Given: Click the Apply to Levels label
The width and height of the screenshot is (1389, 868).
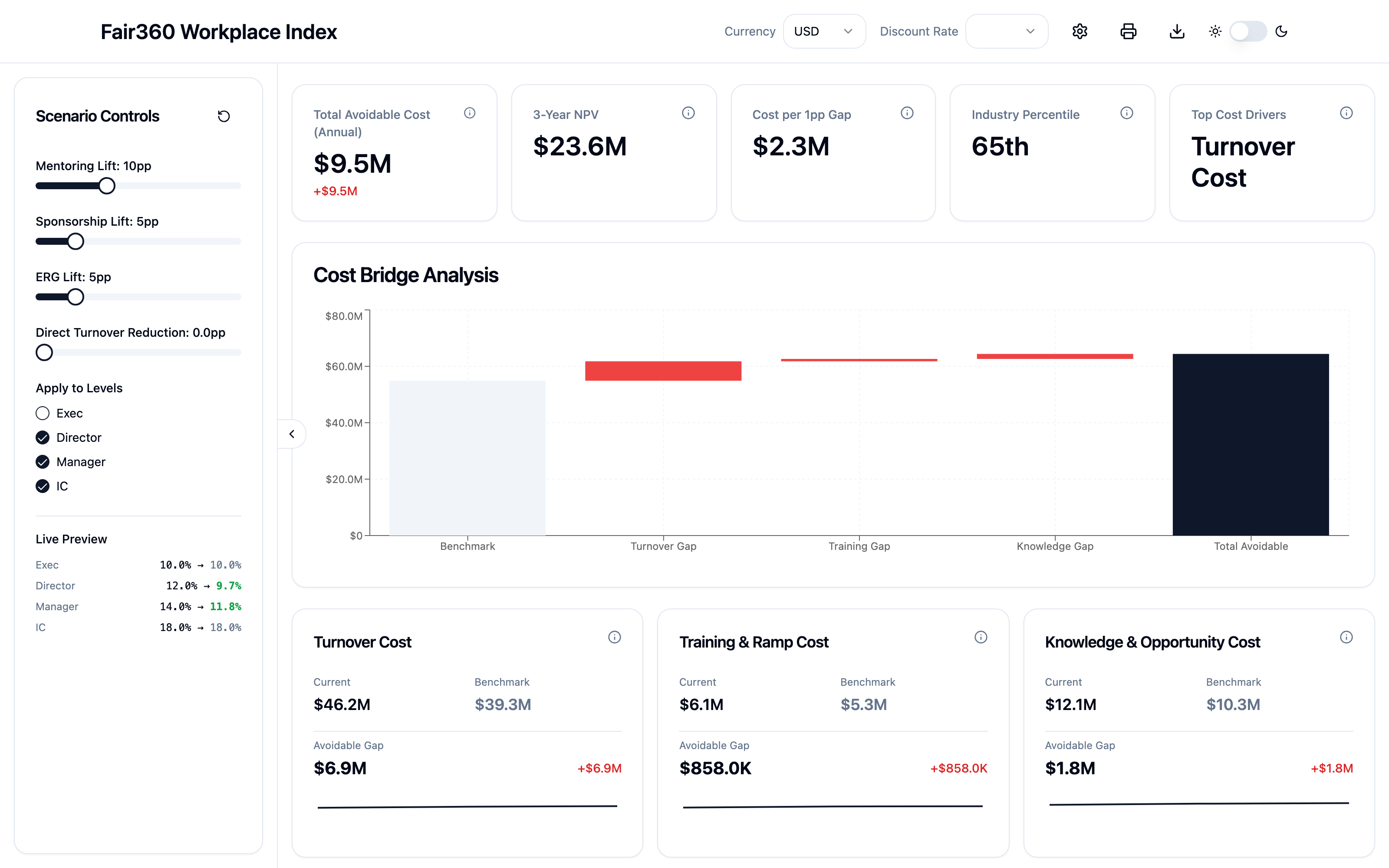Looking at the screenshot, I should point(79,388).
